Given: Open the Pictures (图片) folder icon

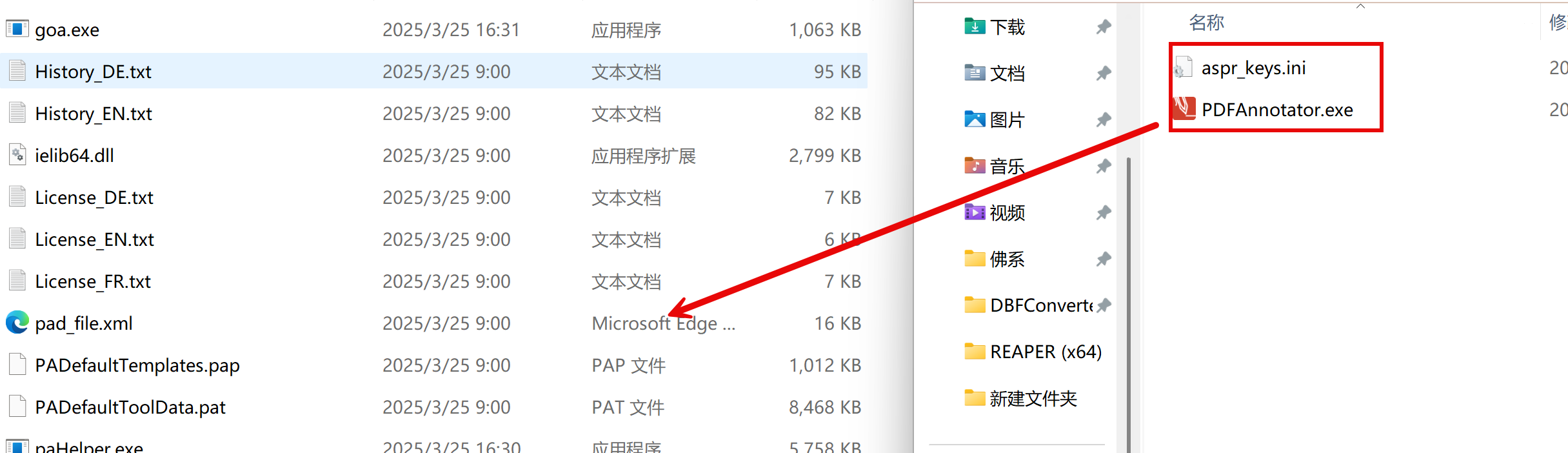Looking at the screenshot, I should tap(974, 119).
